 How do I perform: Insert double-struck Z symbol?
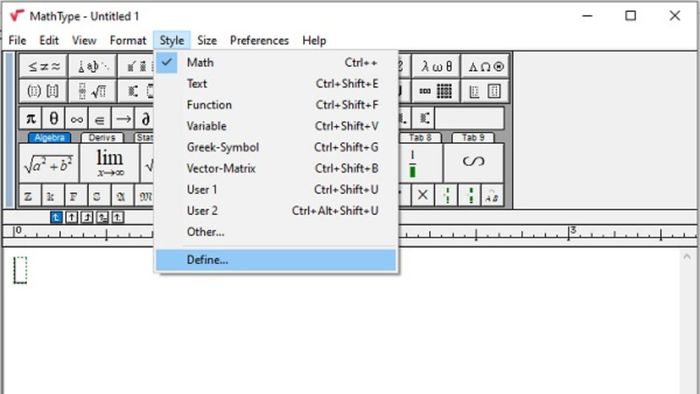click(29, 195)
